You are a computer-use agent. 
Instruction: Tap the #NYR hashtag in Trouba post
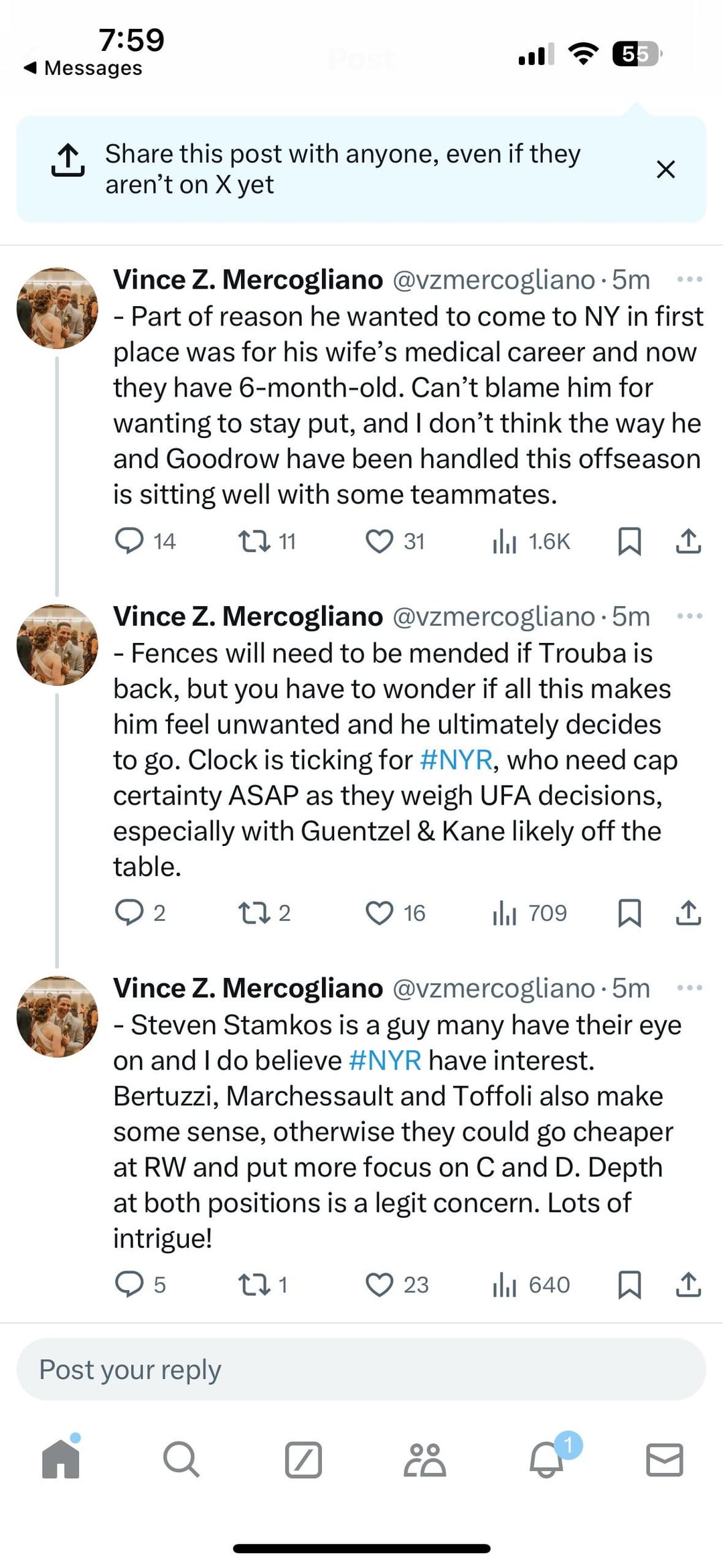click(456, 760)
